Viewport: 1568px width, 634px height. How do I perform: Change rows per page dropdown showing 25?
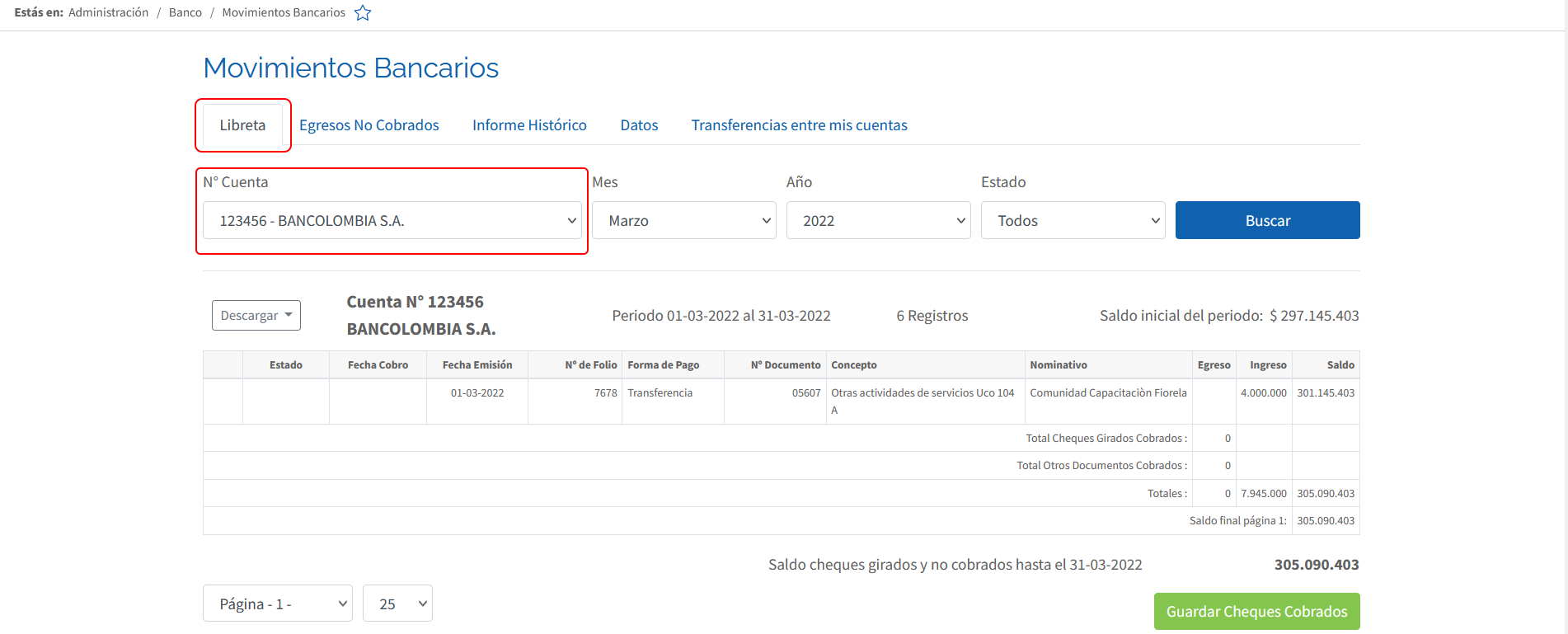pos(397,603)
